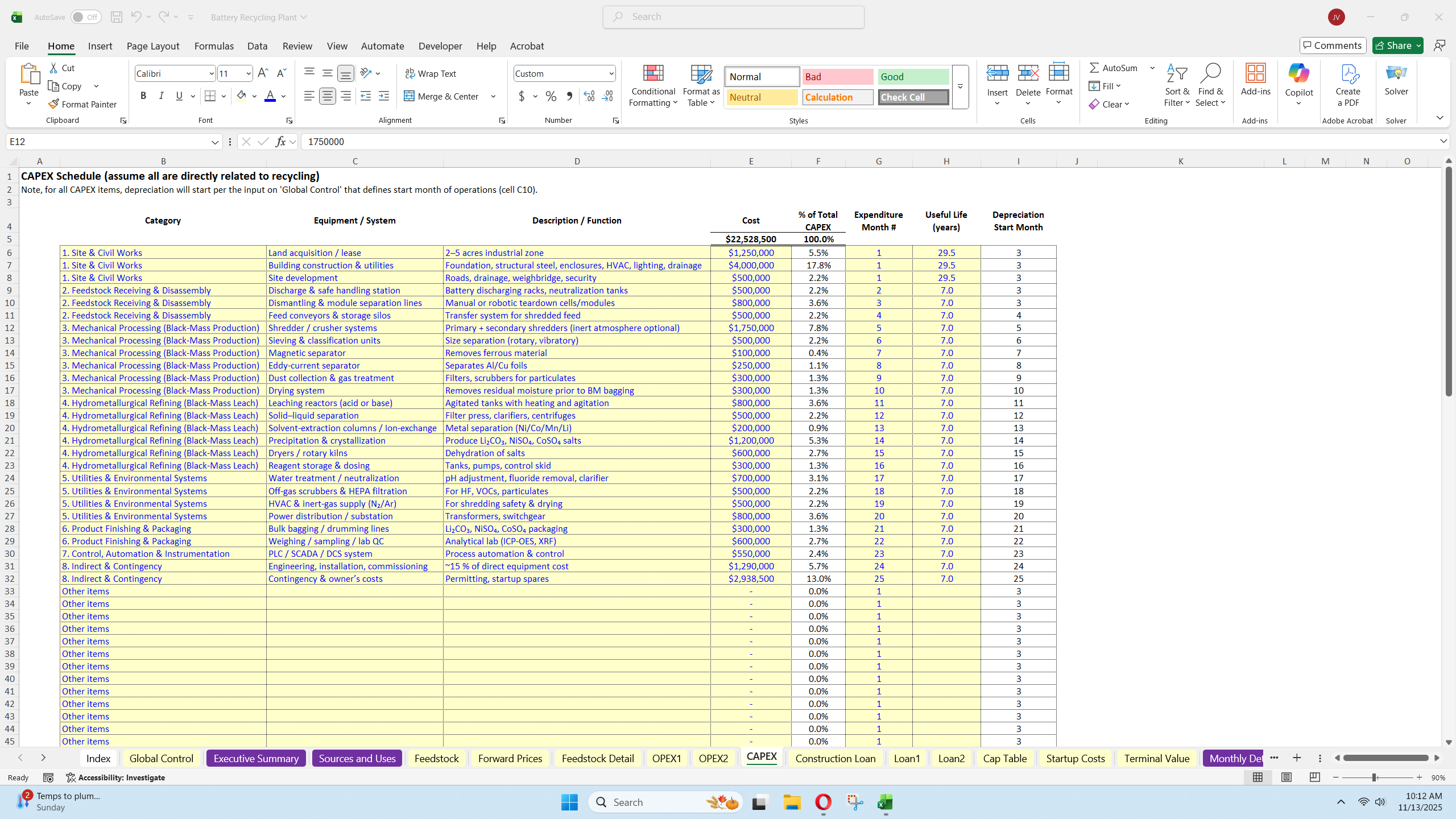Open the Custom number format dropdown

click(x=611, y=73)
